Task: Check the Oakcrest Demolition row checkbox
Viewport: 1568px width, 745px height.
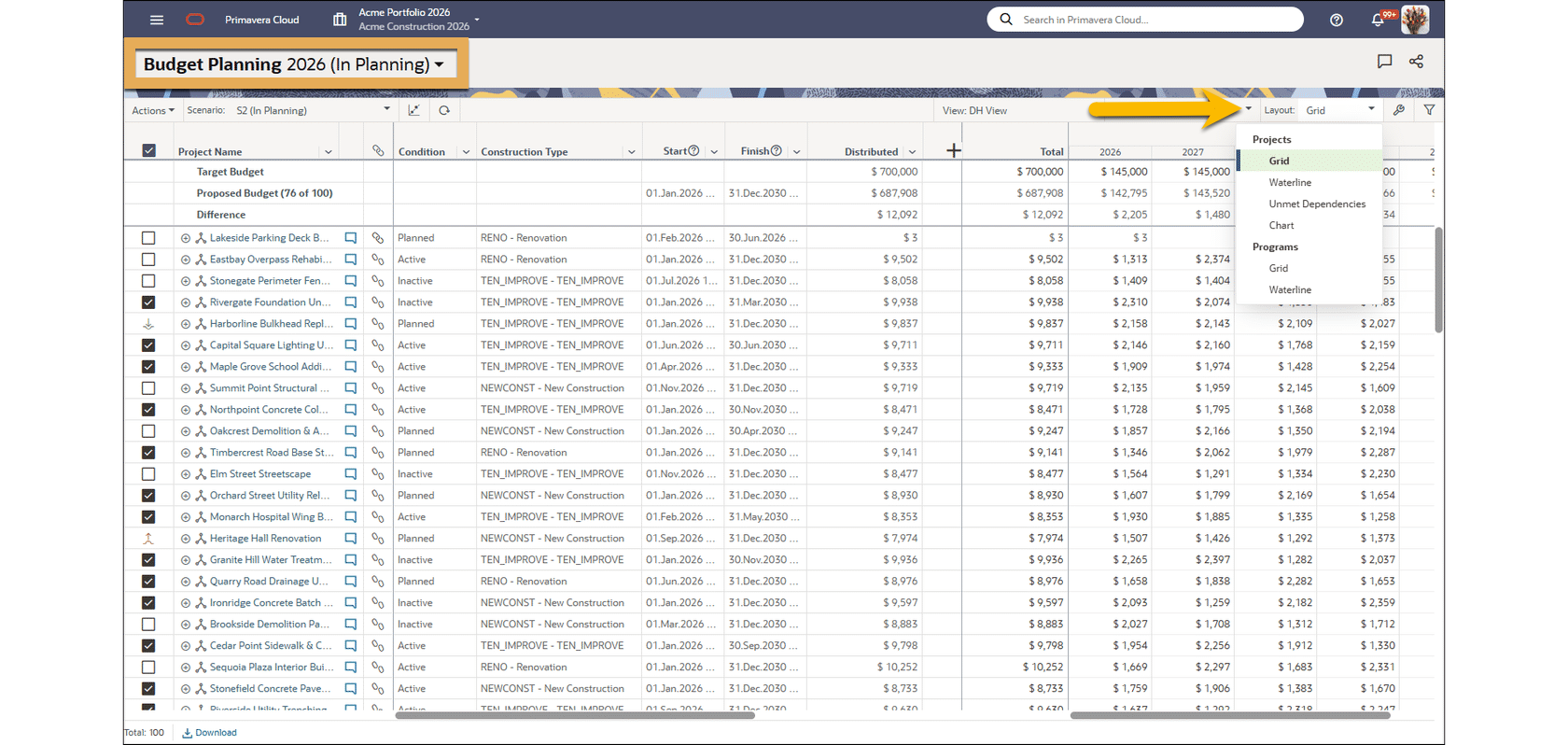Action: pos(148,431)
